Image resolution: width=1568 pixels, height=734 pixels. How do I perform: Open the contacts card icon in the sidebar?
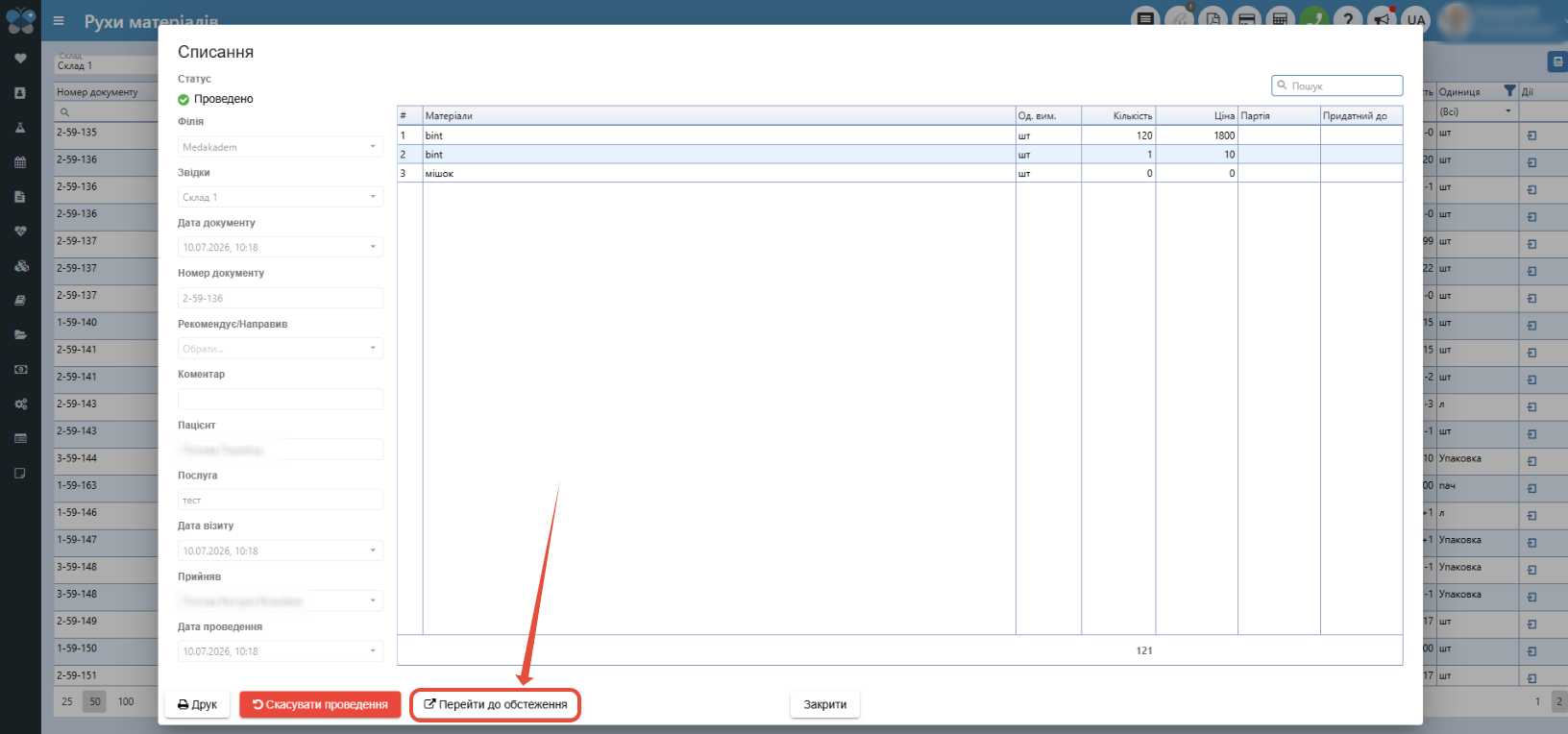pos(20,93)
